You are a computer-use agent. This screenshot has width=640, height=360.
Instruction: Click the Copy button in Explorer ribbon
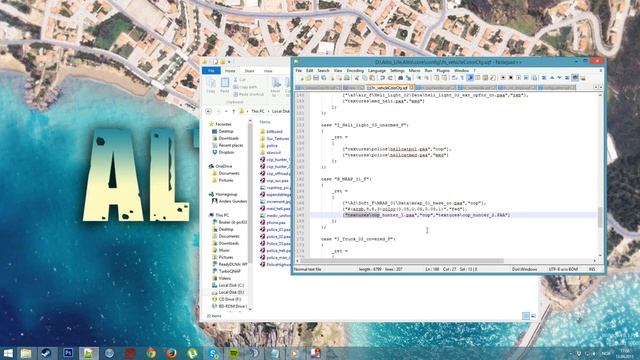pos(211,86)
